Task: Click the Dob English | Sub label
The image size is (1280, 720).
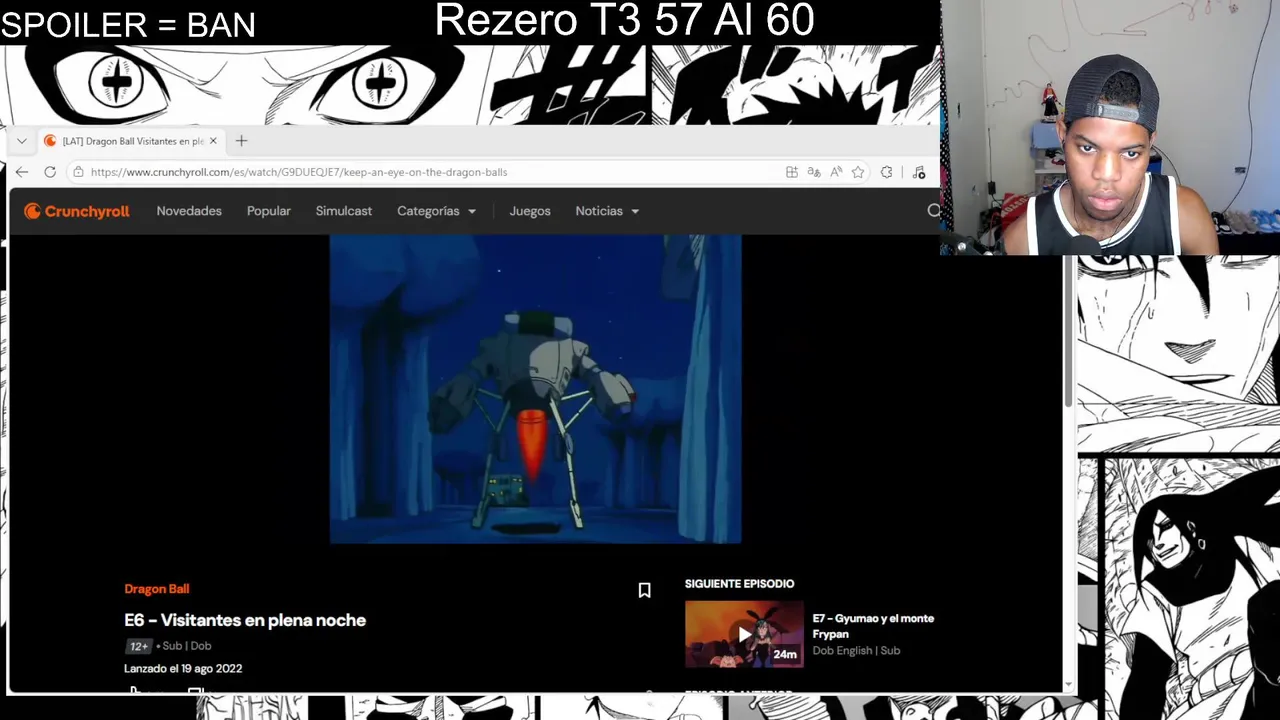Action: click(x=856, y=650)
